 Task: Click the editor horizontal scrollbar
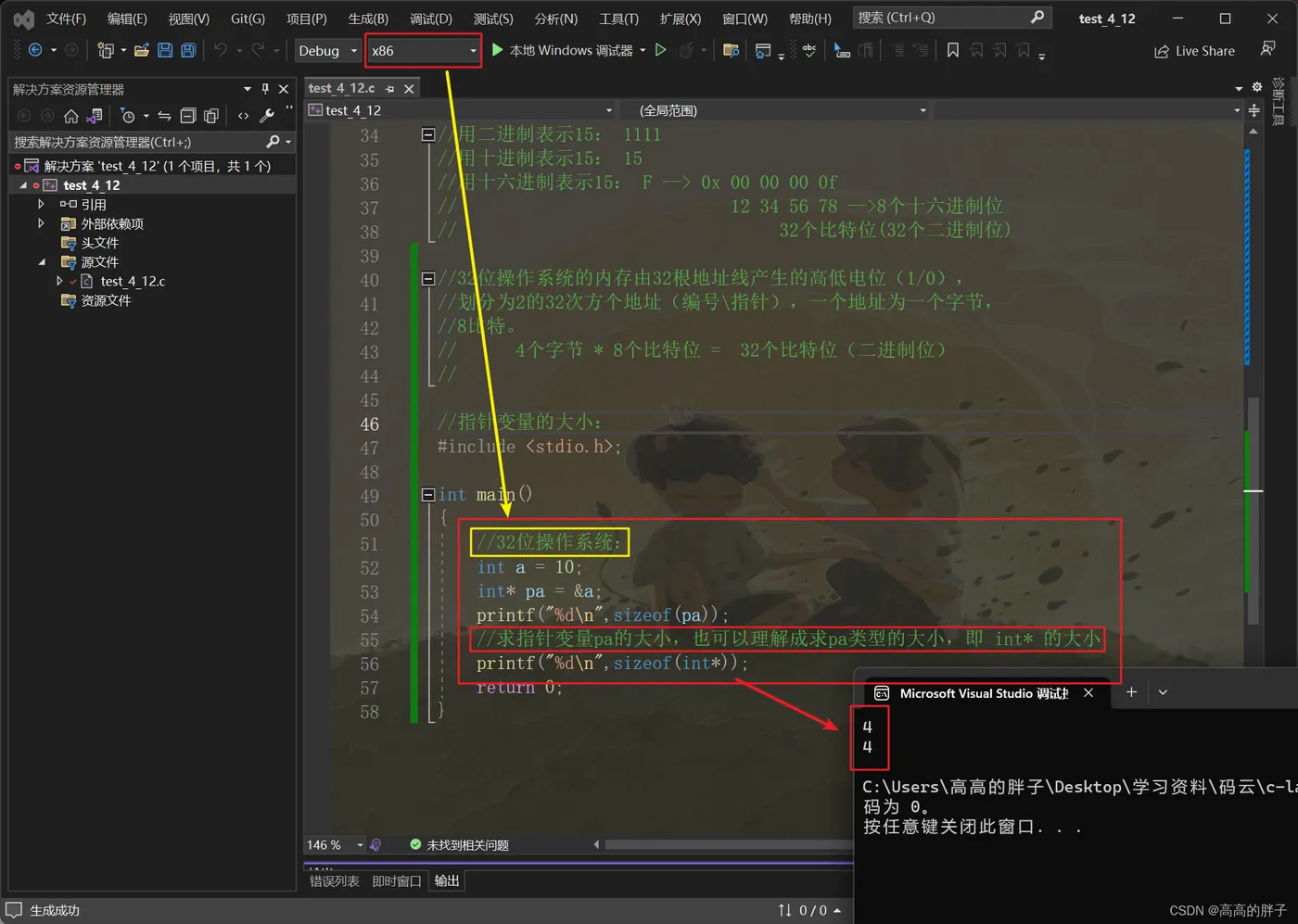(727, 844)
